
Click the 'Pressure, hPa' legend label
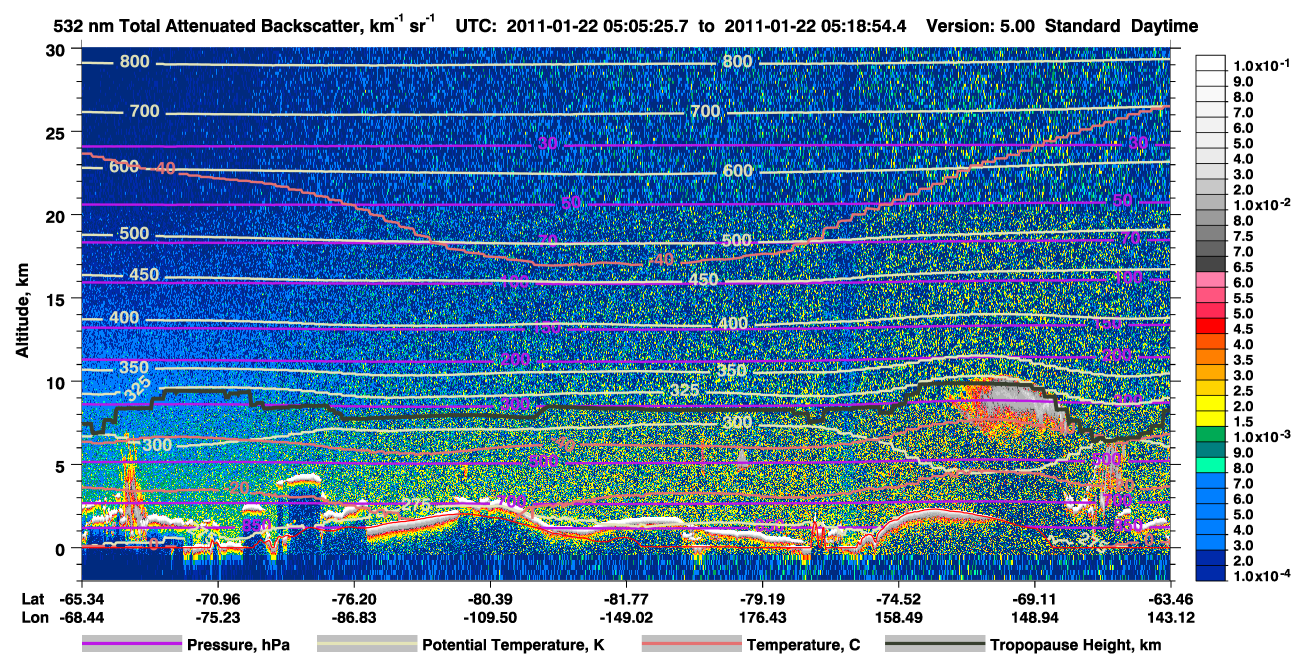pos(239,645)
